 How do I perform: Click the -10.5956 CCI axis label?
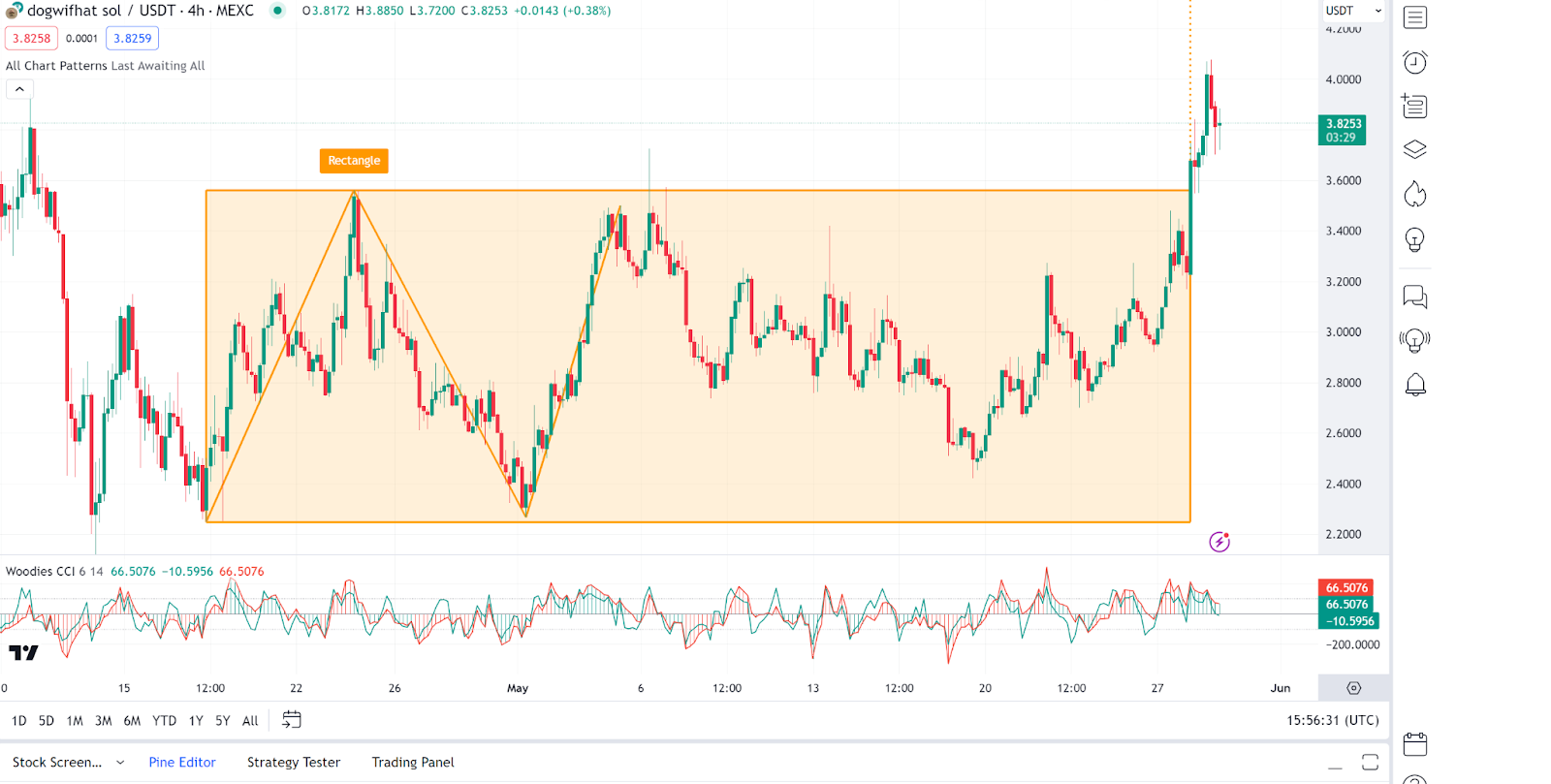click(x=1349, y=621)
